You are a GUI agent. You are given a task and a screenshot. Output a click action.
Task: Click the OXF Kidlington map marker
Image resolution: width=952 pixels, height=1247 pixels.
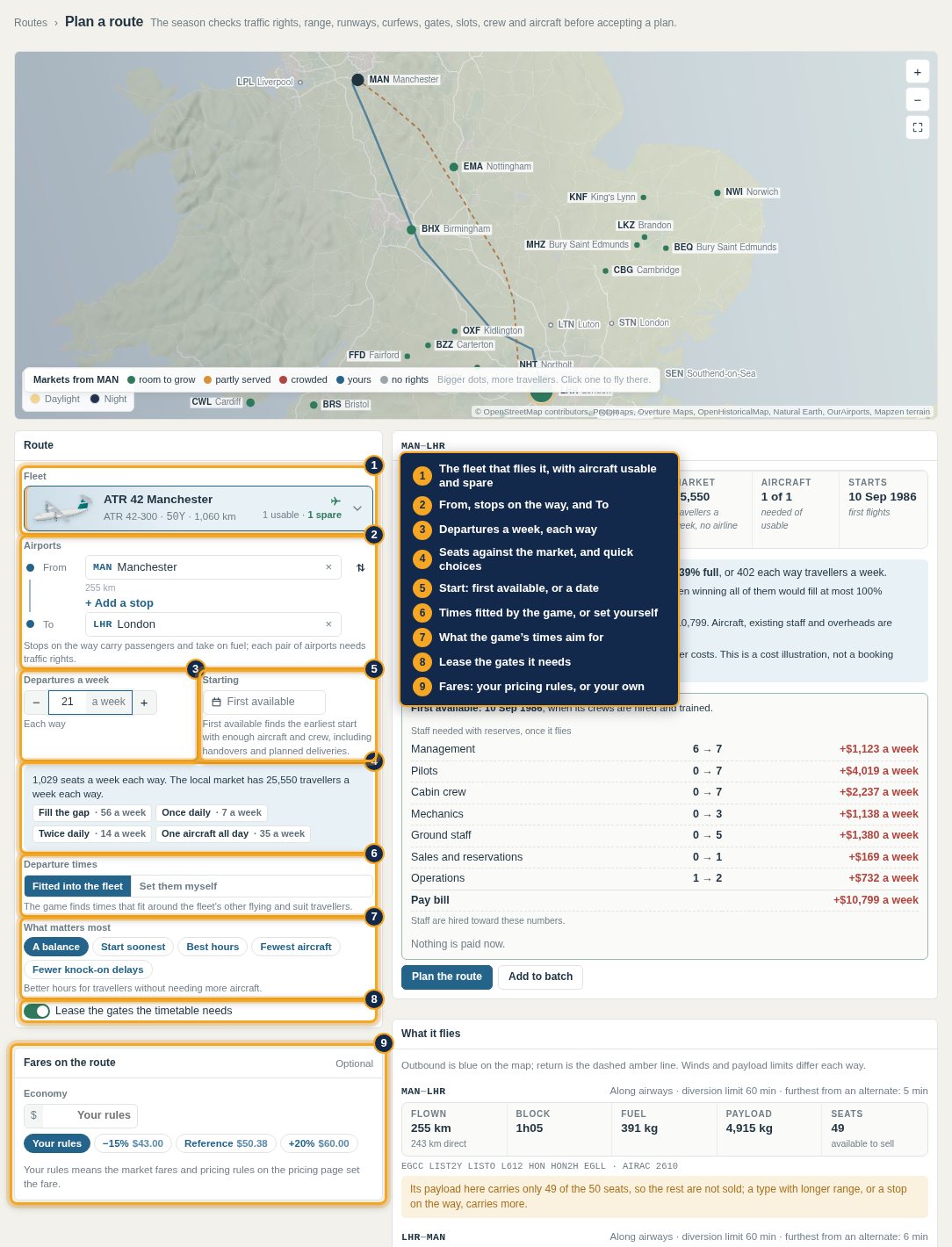[455, 331]
